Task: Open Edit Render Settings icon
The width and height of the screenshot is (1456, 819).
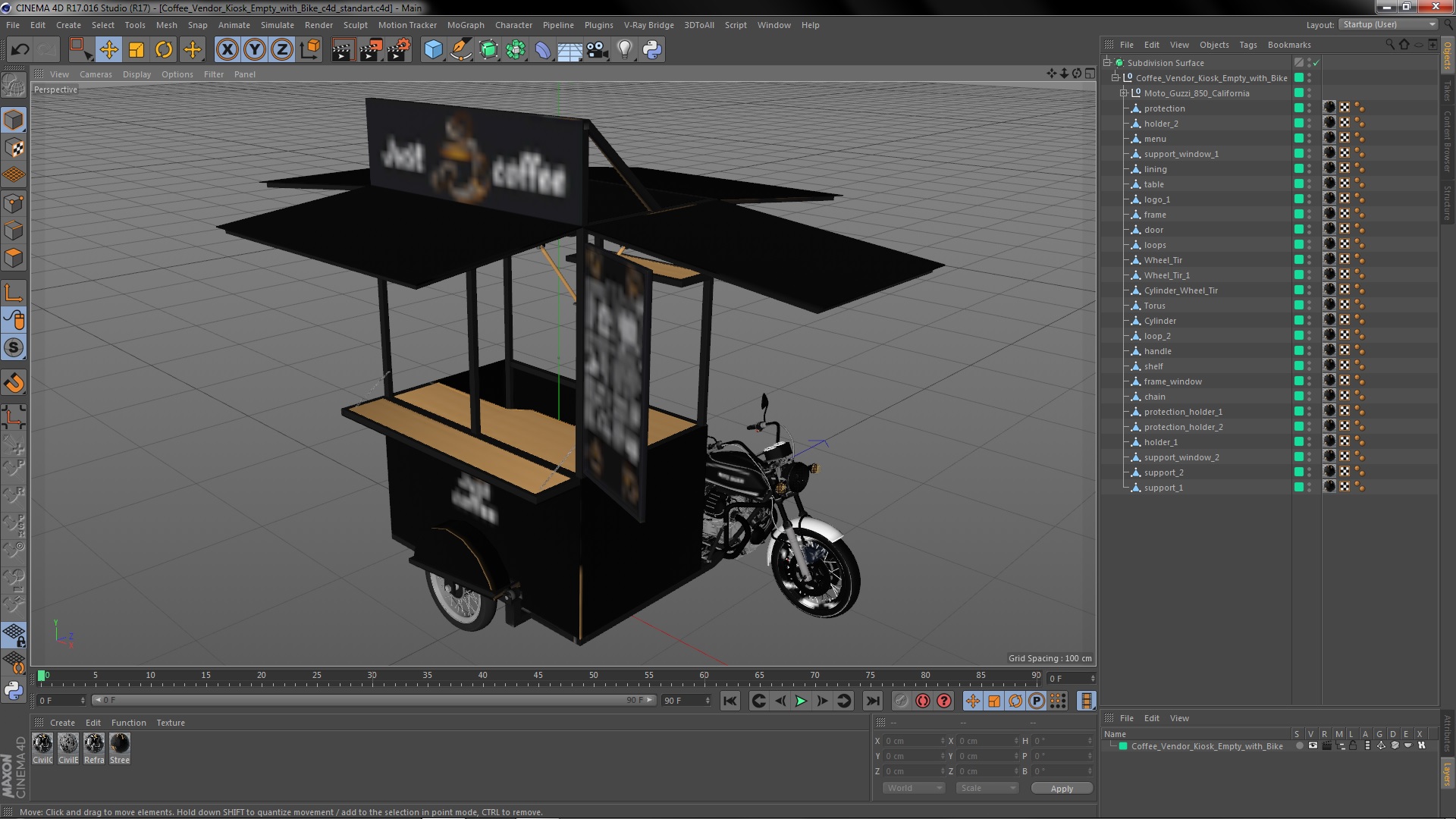Action: pos(399,50)
